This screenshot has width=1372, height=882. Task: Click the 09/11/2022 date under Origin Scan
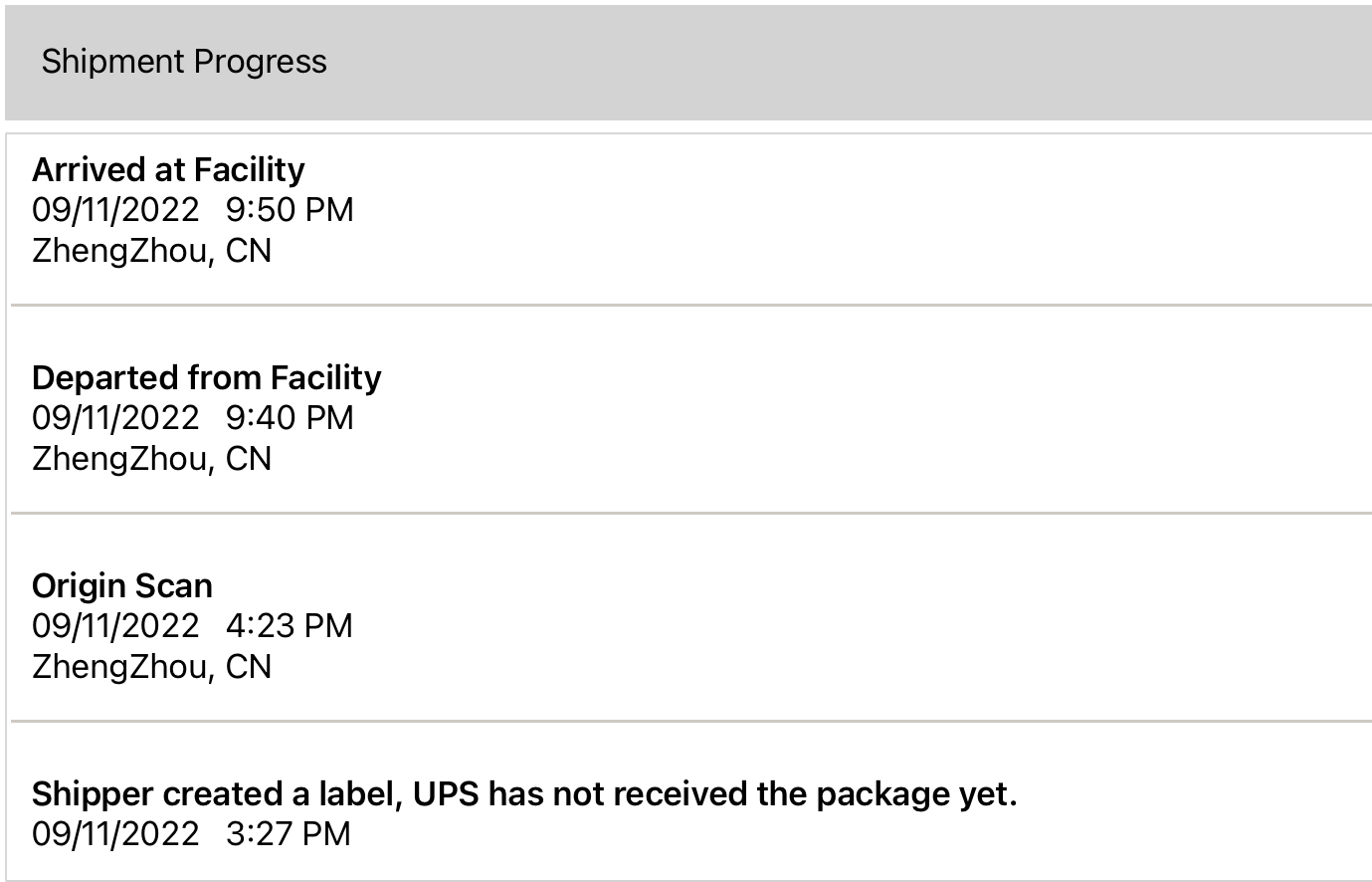115,626
